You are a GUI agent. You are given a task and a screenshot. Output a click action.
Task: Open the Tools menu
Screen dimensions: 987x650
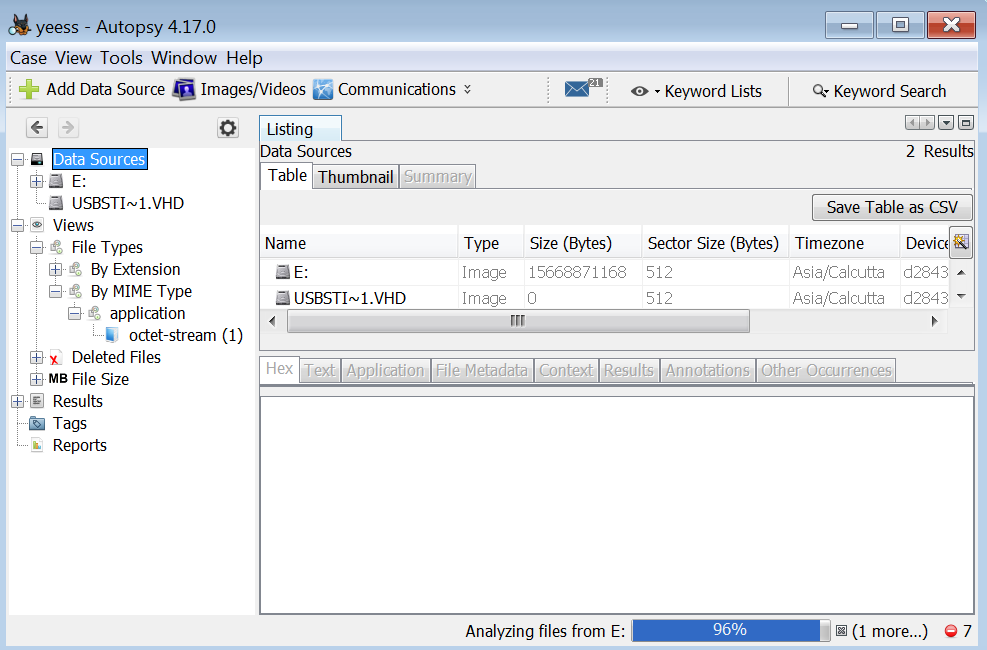(x=121, y=58)
